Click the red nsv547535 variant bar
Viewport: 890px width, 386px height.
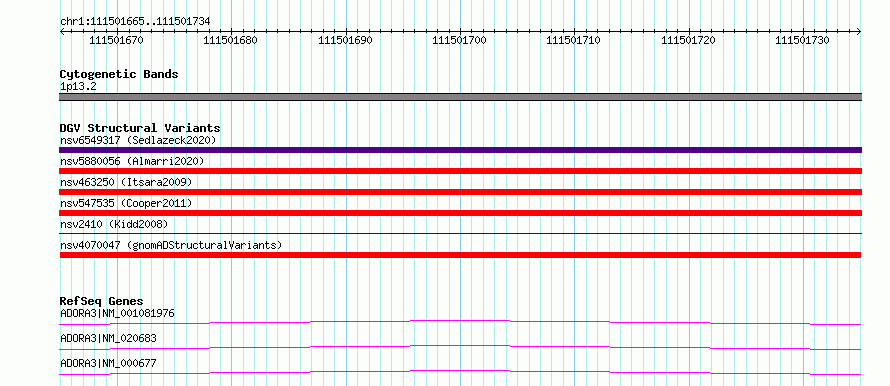pyautogui.click(x=460, y=213)
